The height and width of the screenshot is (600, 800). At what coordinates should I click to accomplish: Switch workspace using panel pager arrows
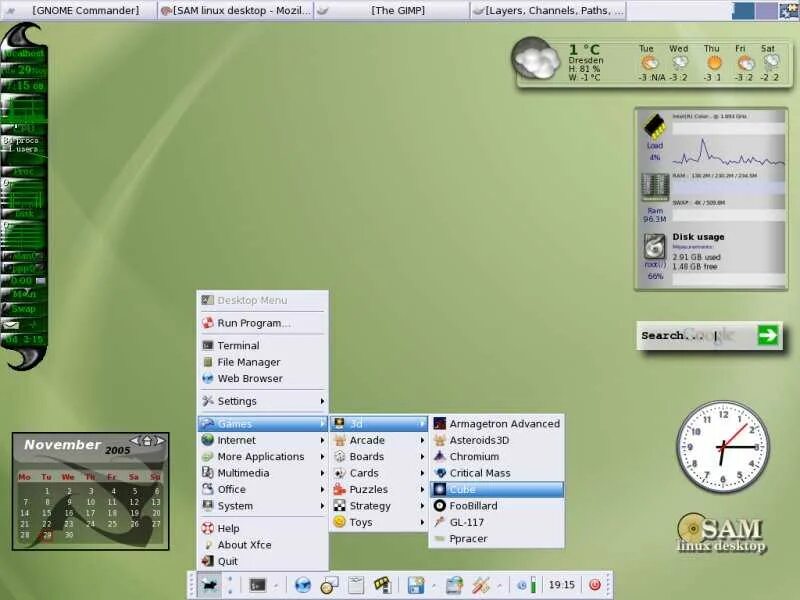pos(230,585)
